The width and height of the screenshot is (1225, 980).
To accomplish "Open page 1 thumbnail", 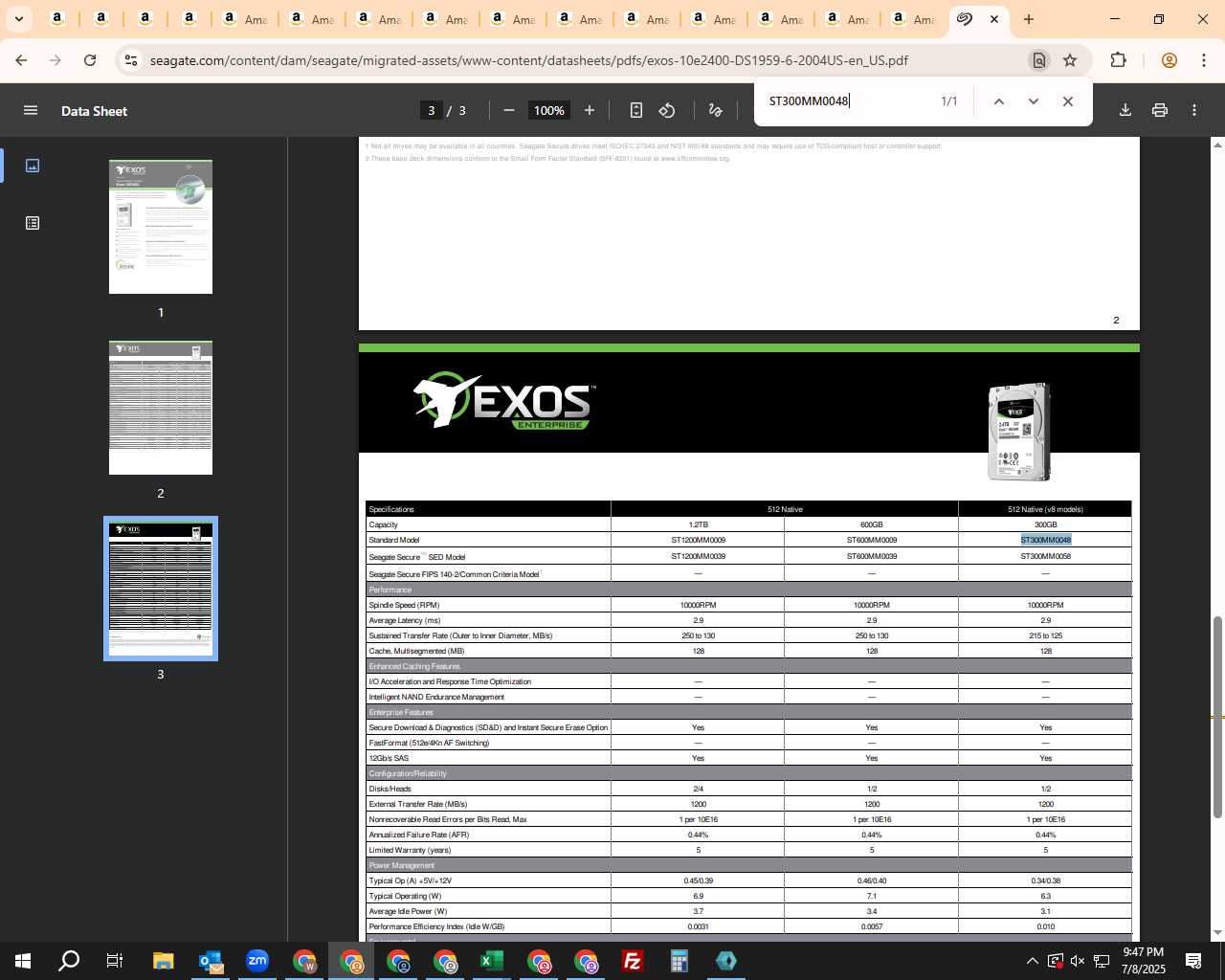I will [161, 227].
